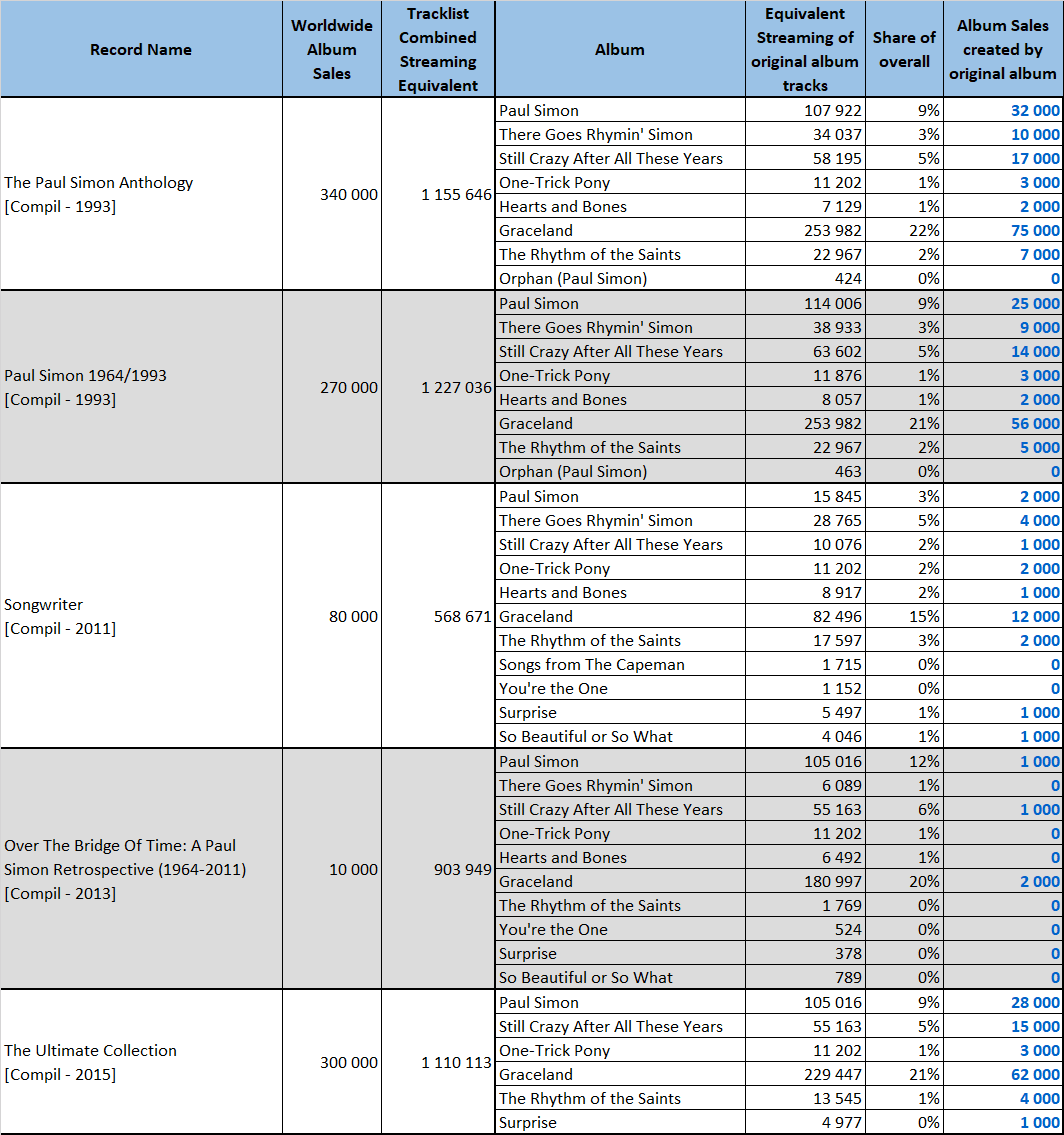Click the 10 000 worldwide sales cell
The image size is (1064, 1135).
[x=332, y=869]
